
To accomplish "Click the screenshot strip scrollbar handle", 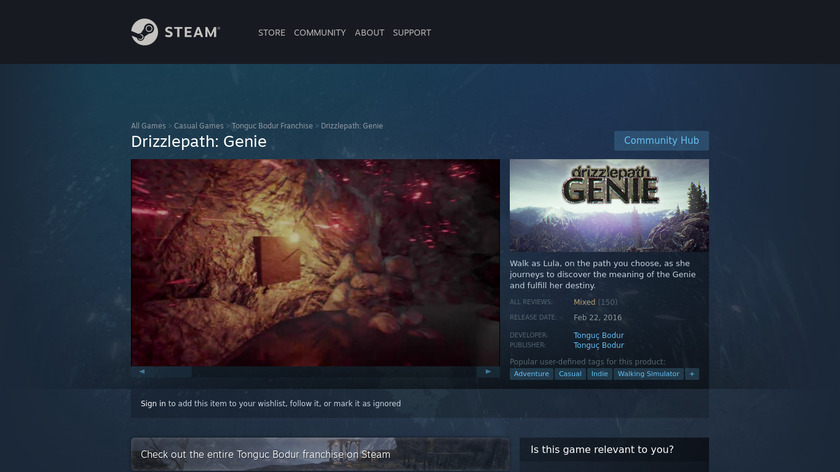I will 173,372.
